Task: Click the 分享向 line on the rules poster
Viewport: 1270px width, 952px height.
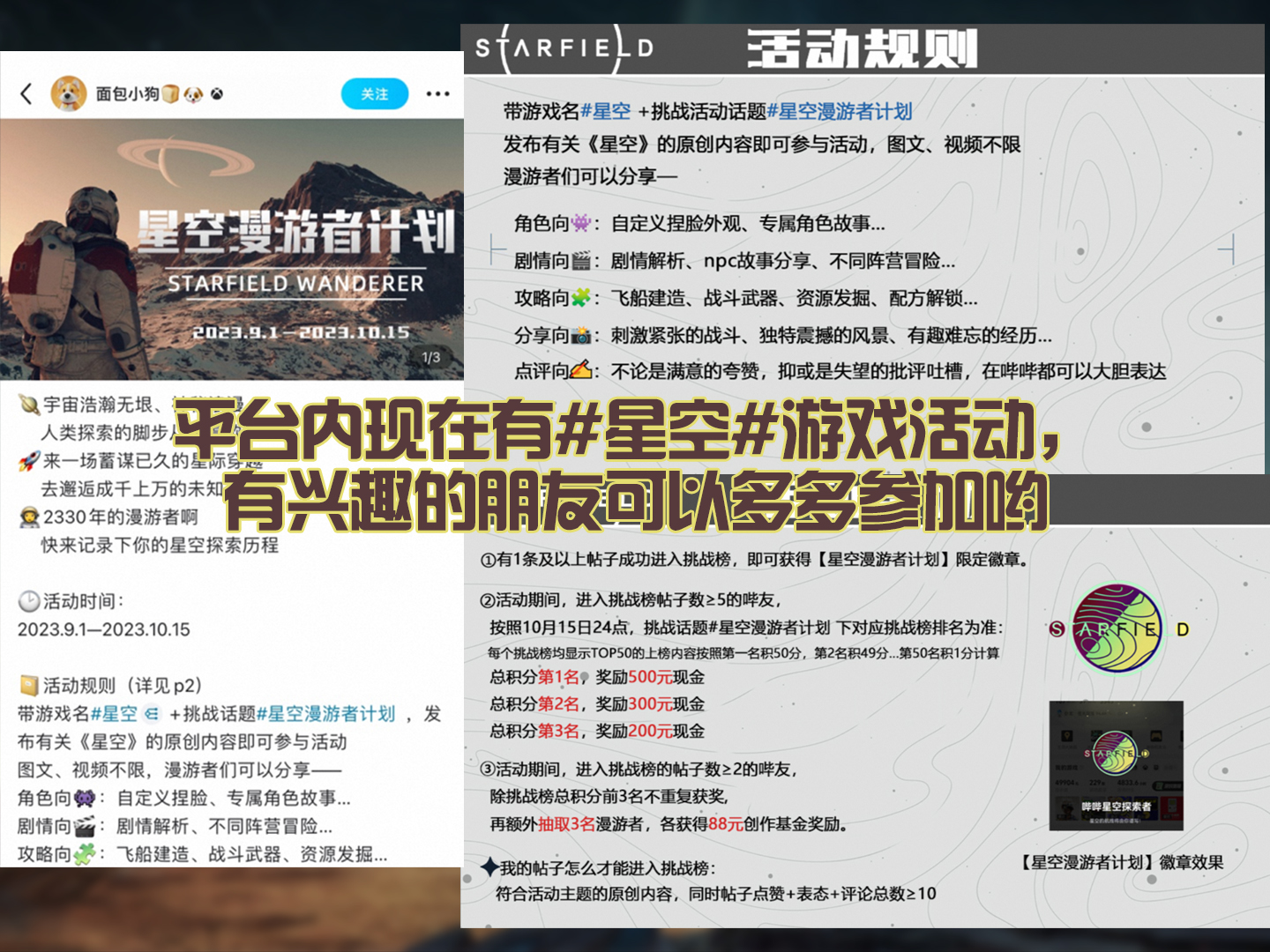Action: click(783, 335)
